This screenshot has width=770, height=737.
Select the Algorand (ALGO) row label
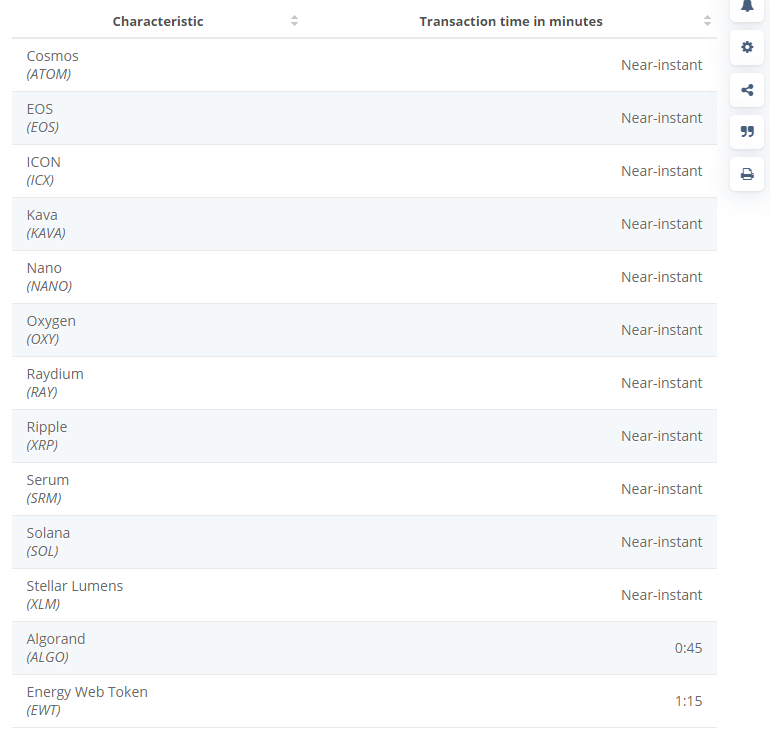(x=56, y=648)
